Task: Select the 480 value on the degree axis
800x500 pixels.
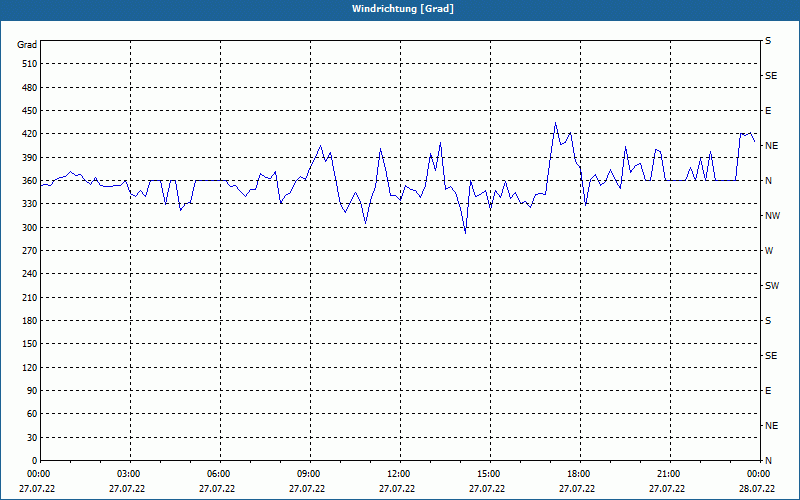Action: [x=30, y=88]
